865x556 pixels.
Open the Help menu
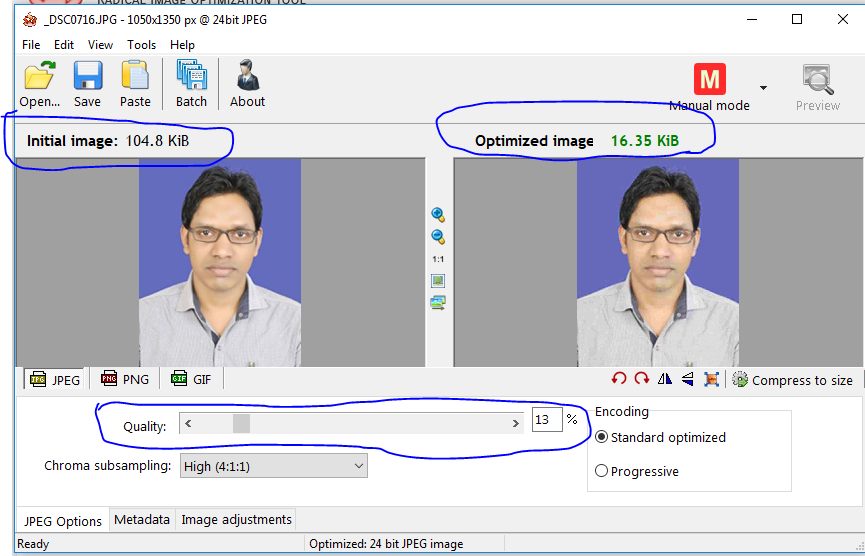coord(182,45)
